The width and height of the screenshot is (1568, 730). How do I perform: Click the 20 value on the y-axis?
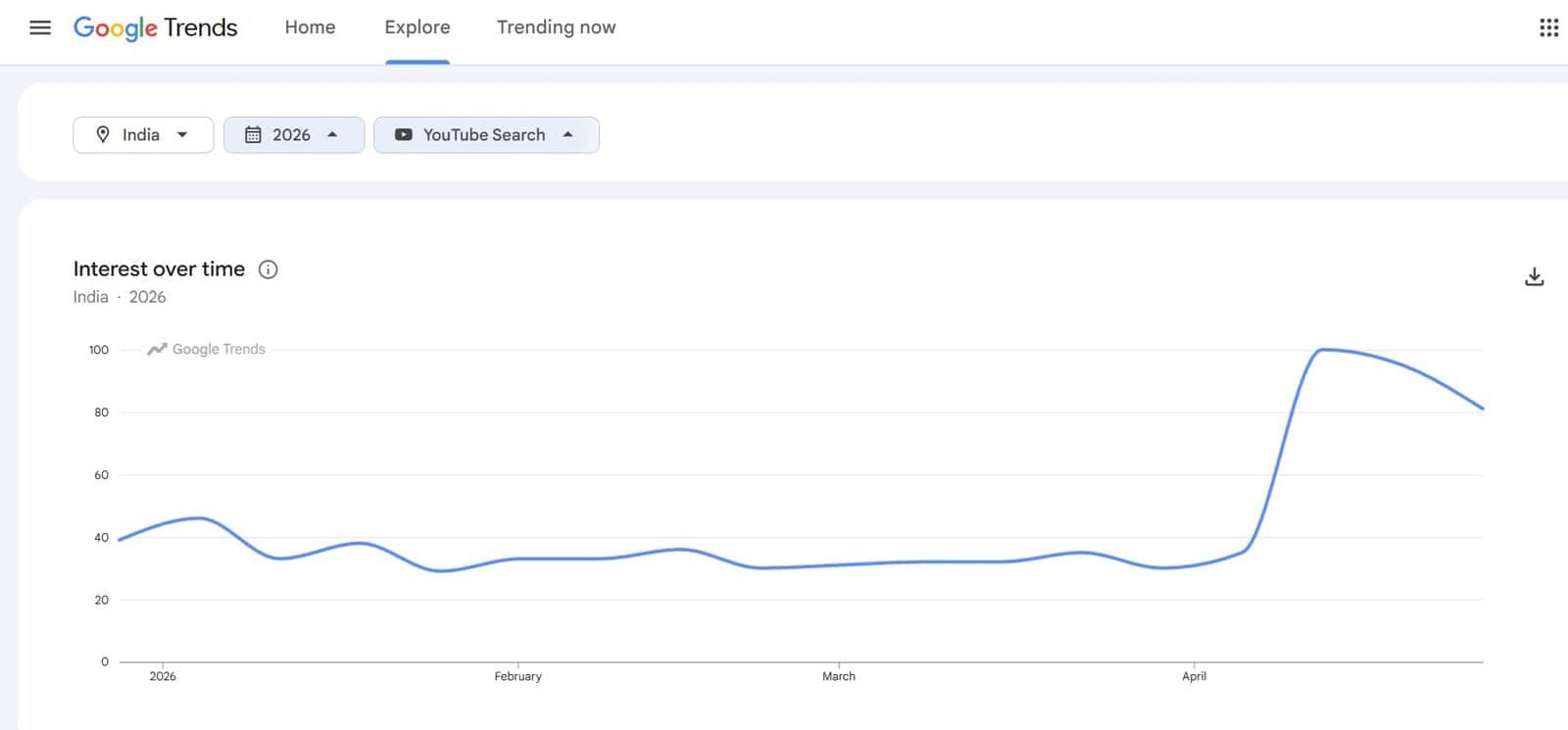[x=102, y=600]
